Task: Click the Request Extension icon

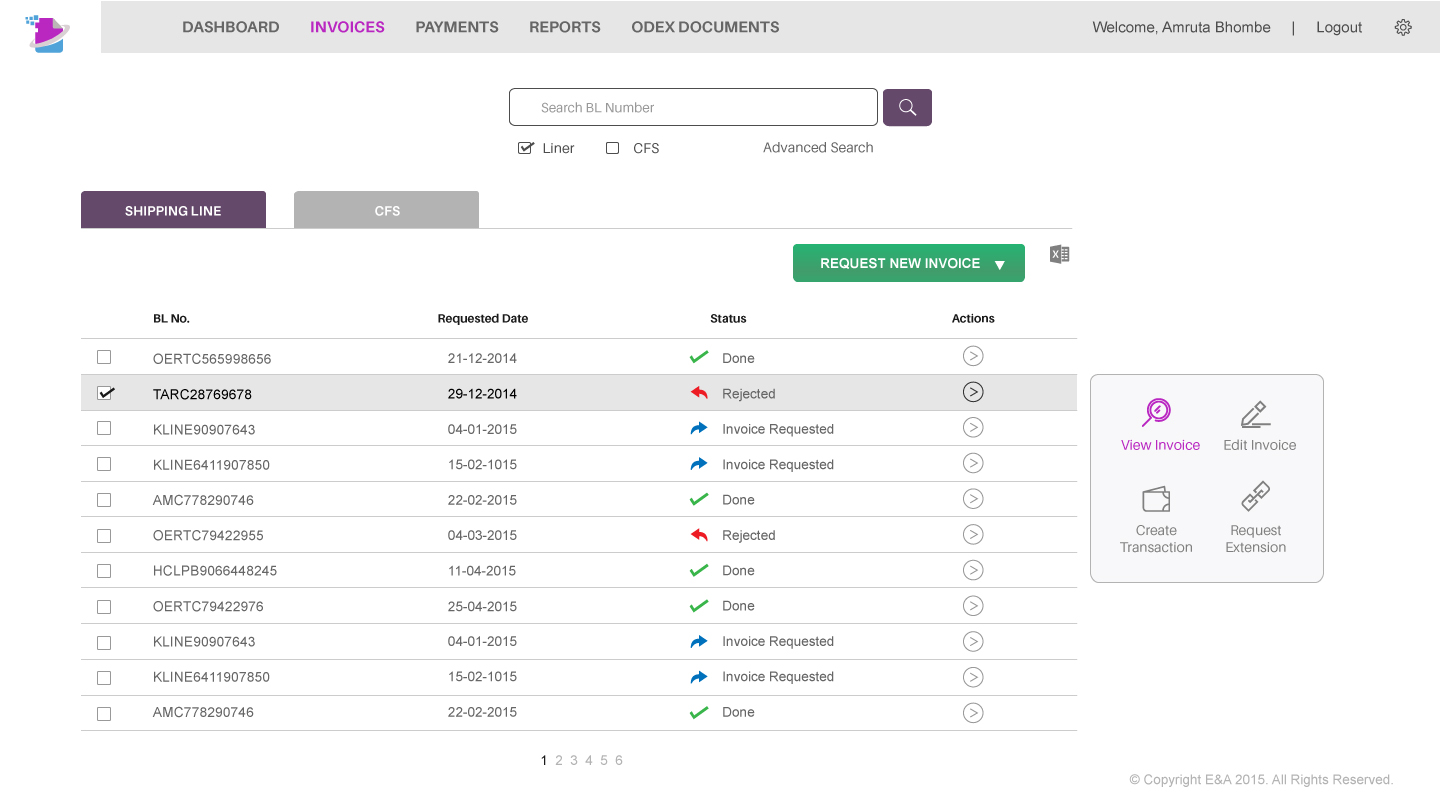Action: tap(1255, 497)
